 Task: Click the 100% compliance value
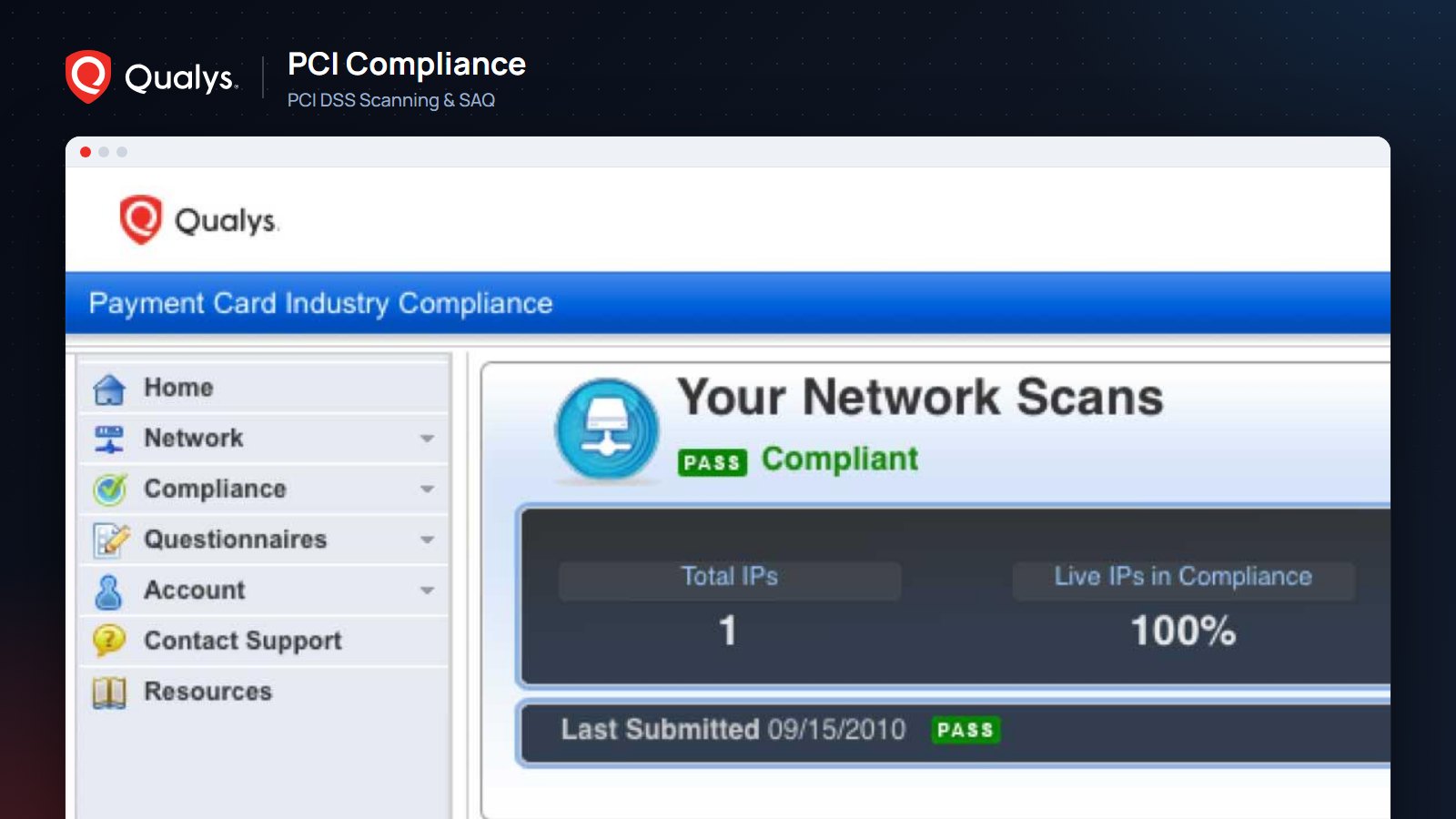[1183, 631]
